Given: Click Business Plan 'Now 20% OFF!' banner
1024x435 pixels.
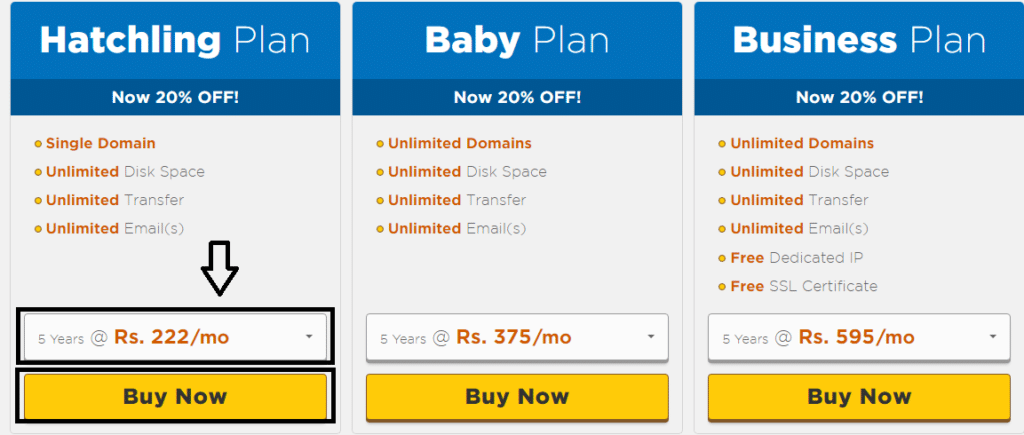Looking at the screenshot, I should coord(859,98).
